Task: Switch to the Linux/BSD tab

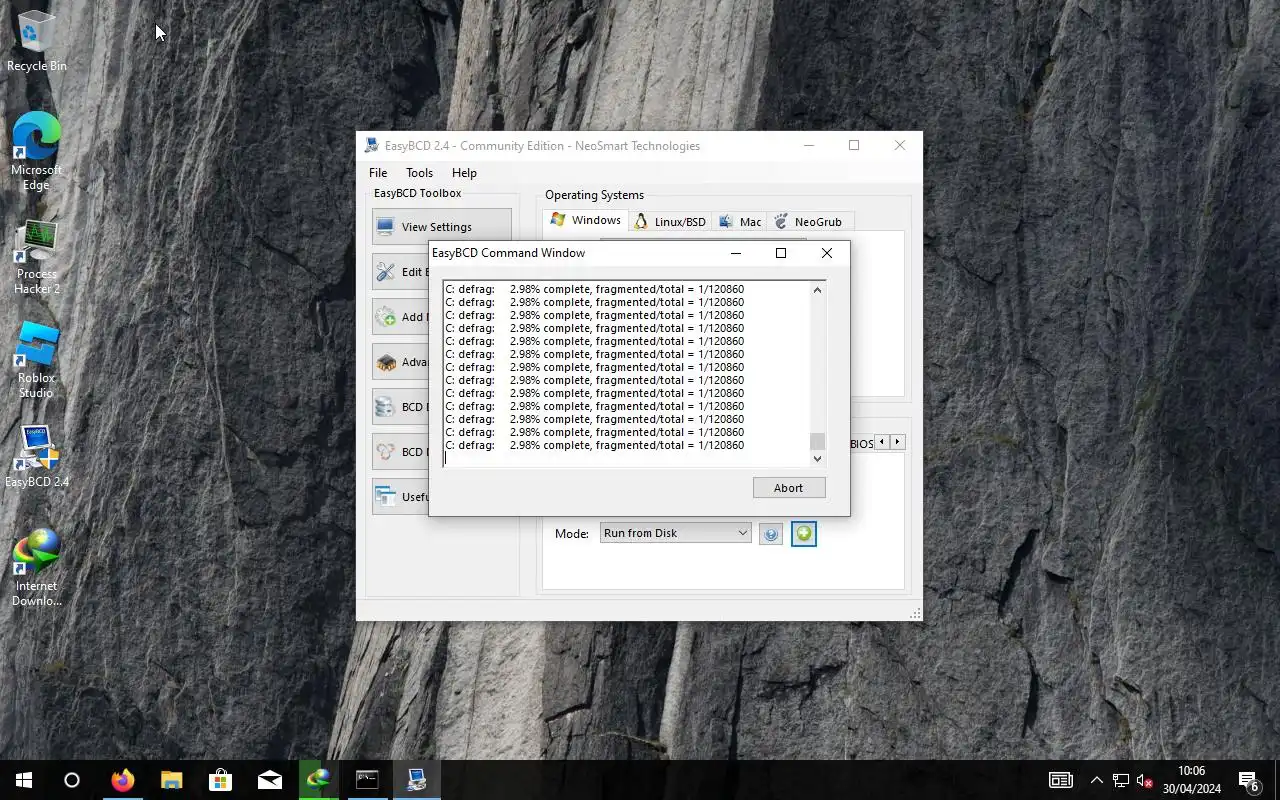Action: pyautogui.click(x=669, y=222)
